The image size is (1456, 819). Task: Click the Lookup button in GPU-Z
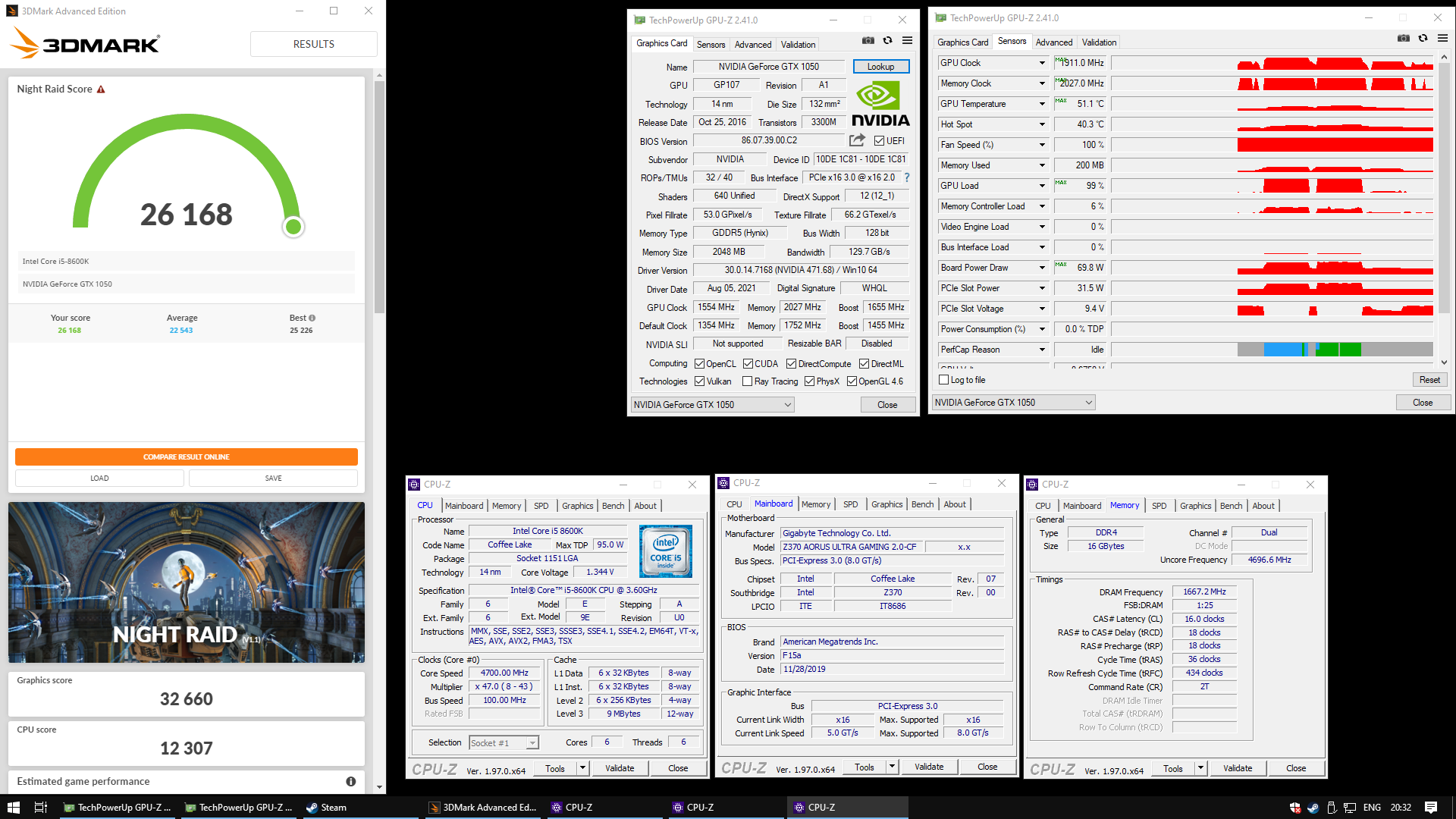pos(880,67)
